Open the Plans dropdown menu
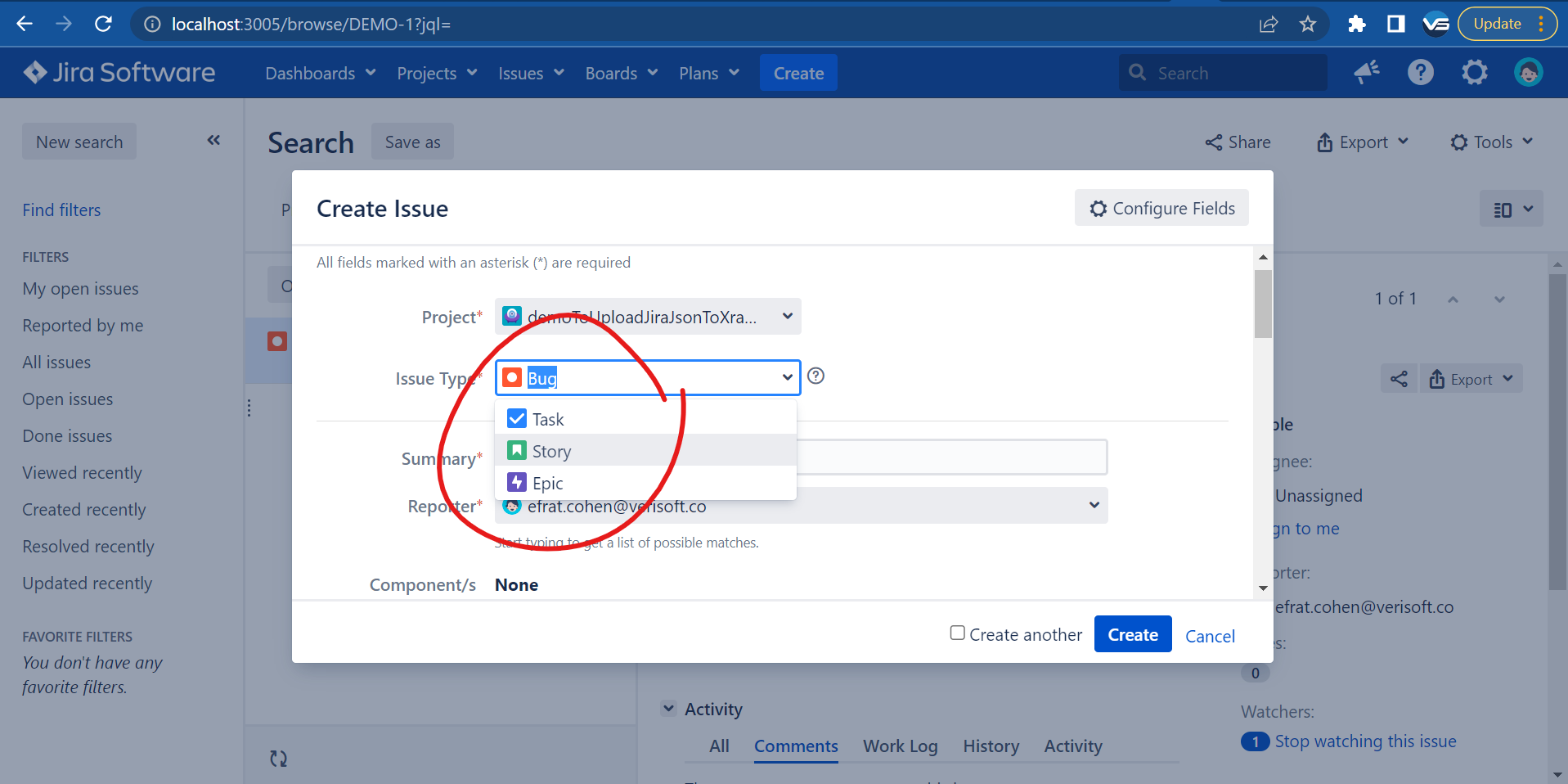This screenshot has width=1568, height=784. coord(709,73)
